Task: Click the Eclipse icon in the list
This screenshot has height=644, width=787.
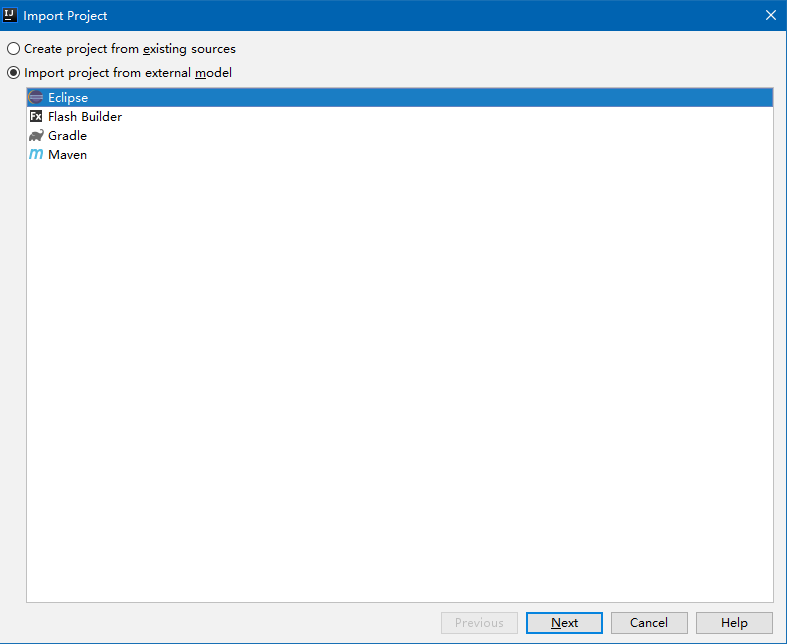Action: (x=36, y=97)
